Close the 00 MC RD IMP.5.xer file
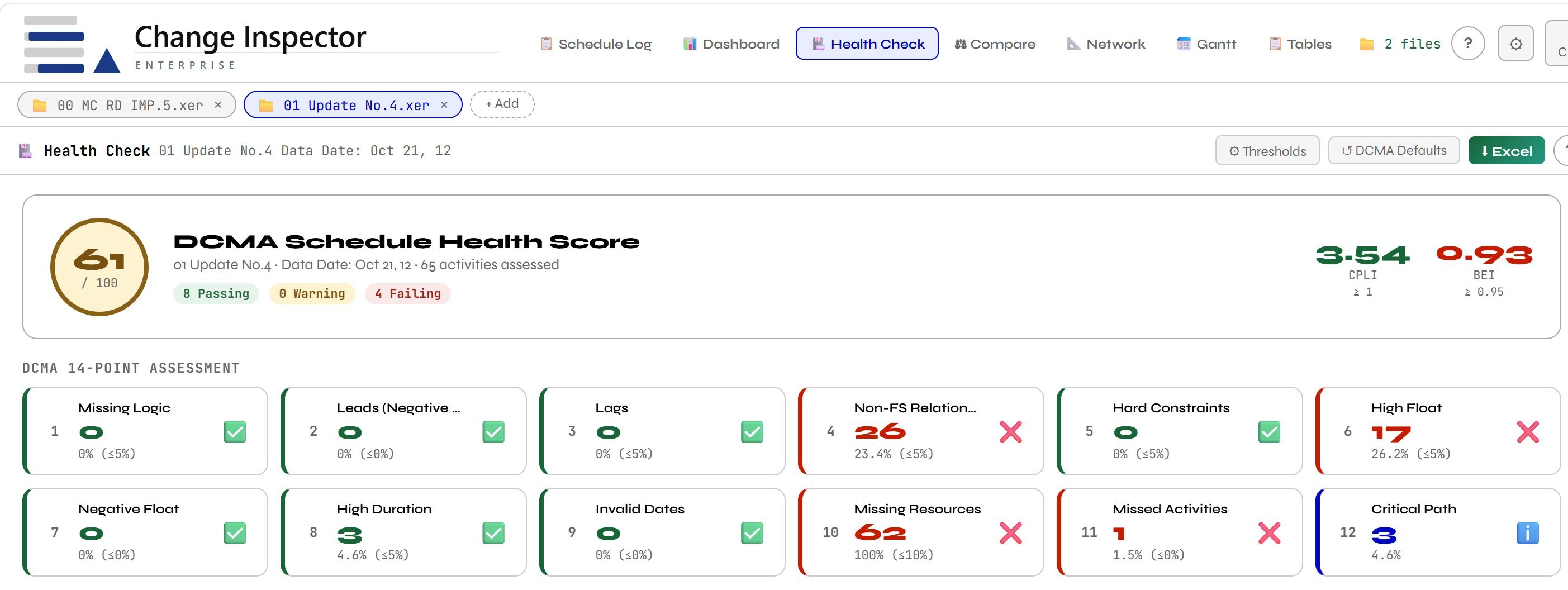 pyautogui.click(x=218, y=106)
